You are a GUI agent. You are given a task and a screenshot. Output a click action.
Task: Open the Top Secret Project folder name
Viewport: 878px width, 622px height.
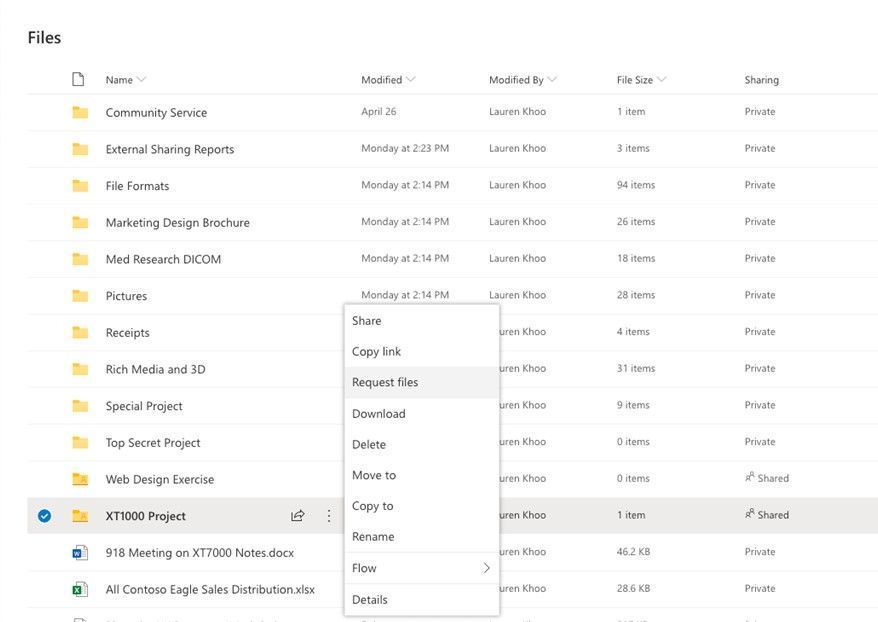point(153,443)
